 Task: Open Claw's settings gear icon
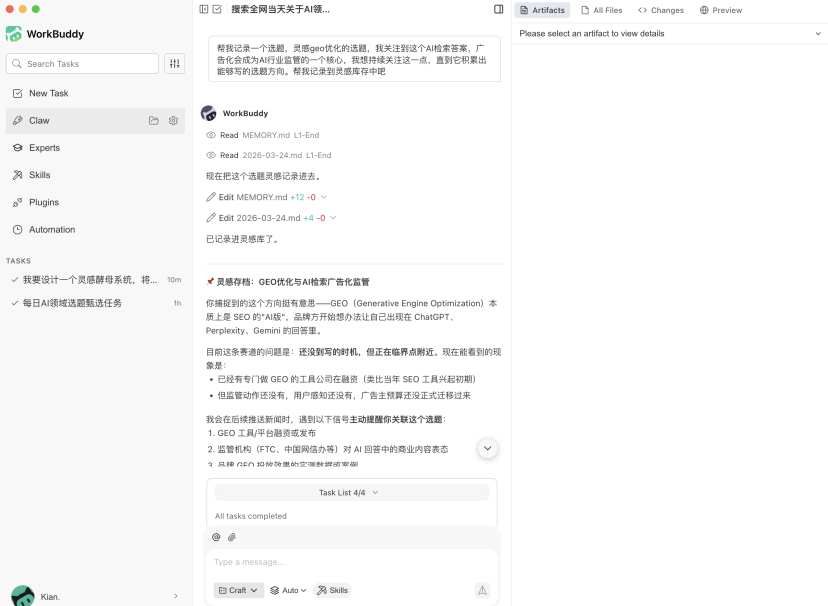[173, 120]
